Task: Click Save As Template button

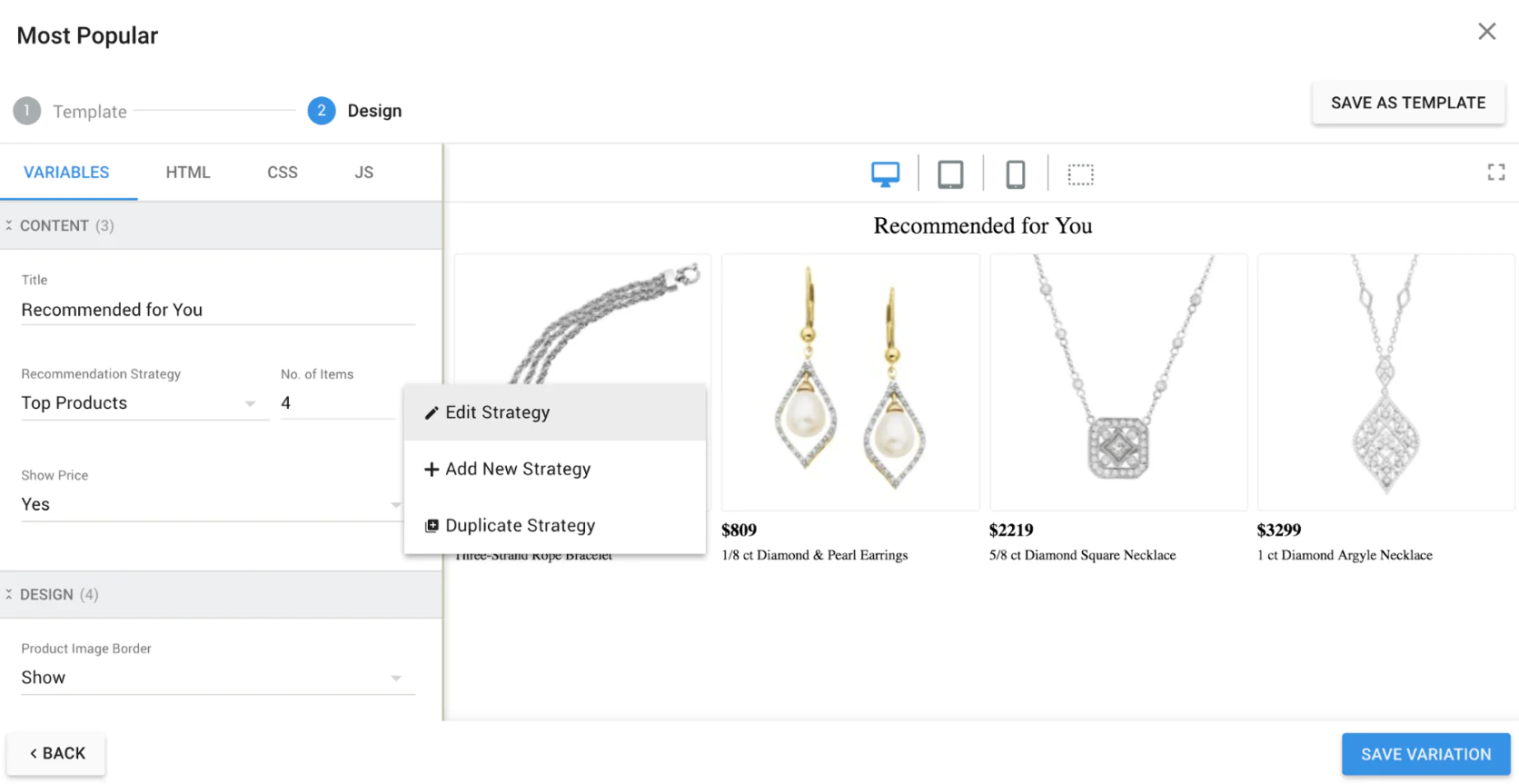Action: (x=1407, y=104)
